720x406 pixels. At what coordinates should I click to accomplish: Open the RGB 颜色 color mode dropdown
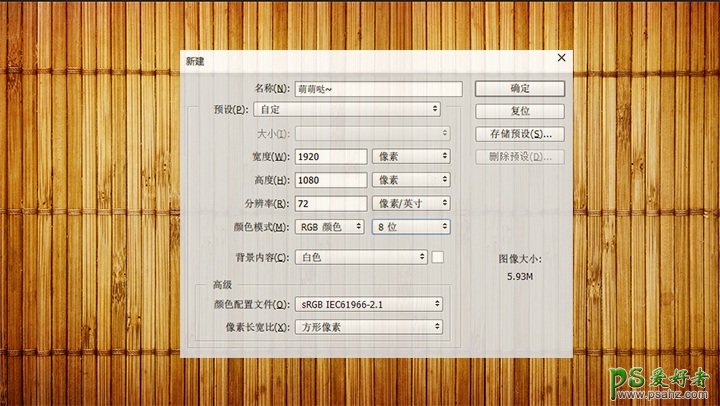pos(331,227)
